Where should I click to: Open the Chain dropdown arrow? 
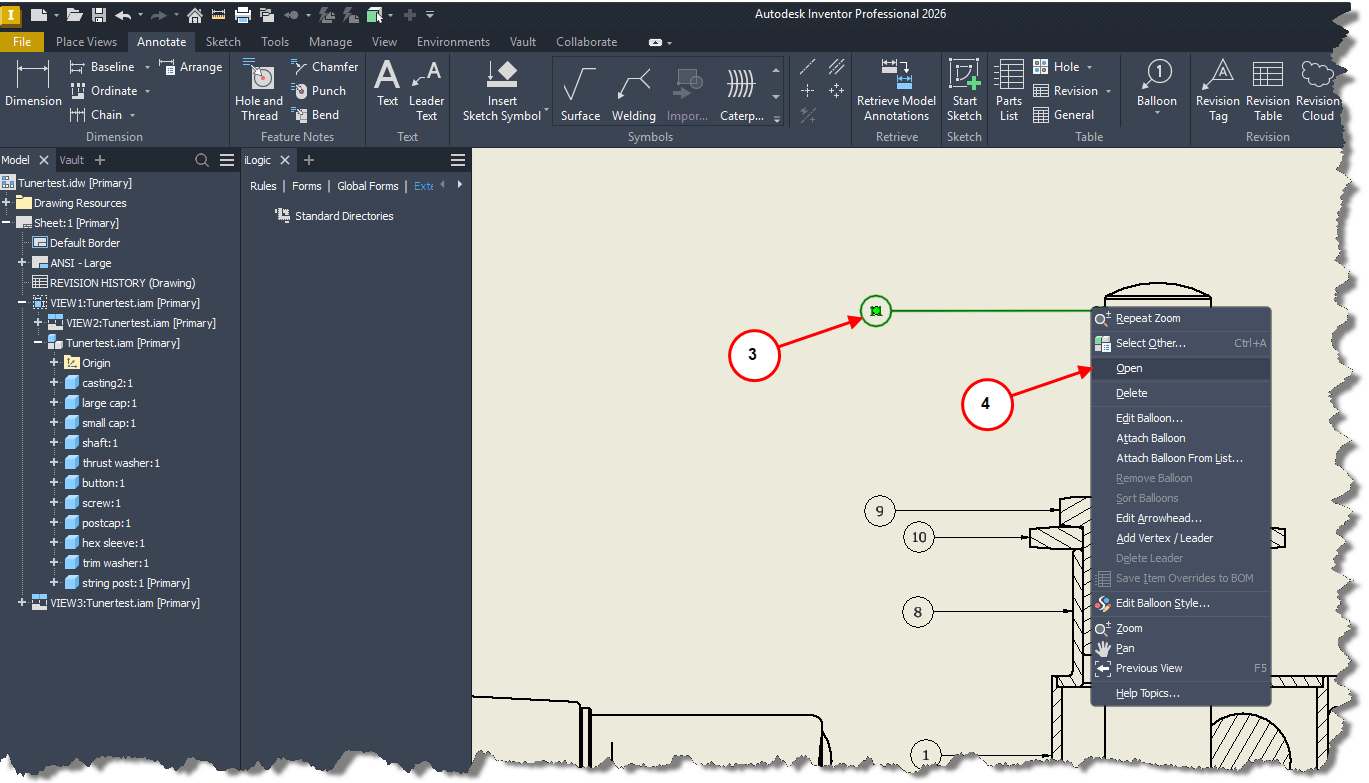pyautogui.click(x=132, y=115)
